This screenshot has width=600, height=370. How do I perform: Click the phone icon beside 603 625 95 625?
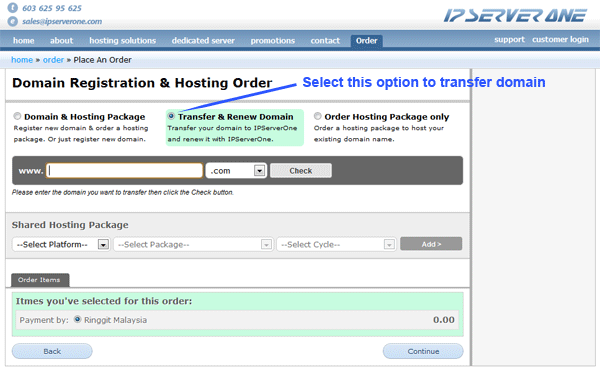click(13, 8)
